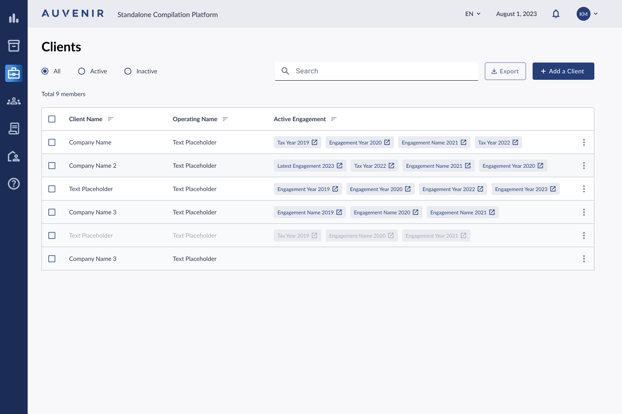Screen dimensions: 622x414
Task: Click the archive box sidebar icon
Action: (x=13, y=46)
